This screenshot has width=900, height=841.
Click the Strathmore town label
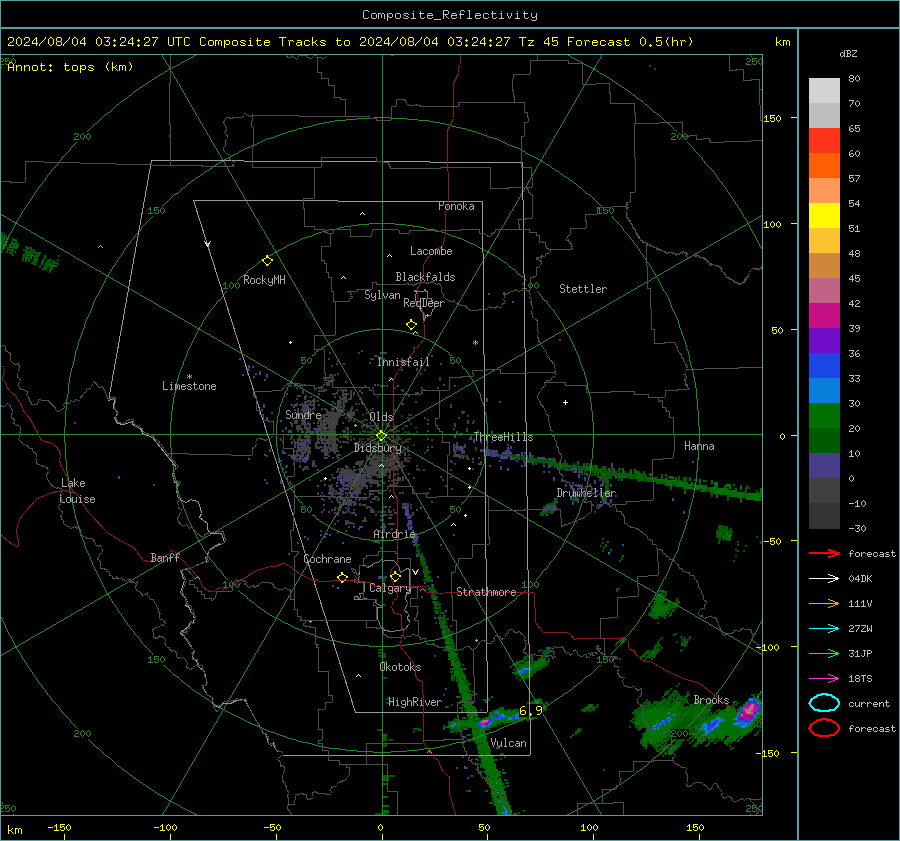click(486, 592)
